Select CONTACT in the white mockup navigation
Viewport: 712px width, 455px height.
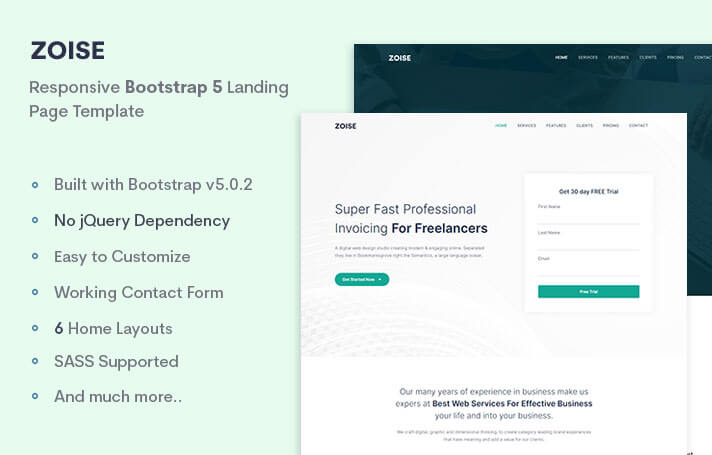(638, 125)
